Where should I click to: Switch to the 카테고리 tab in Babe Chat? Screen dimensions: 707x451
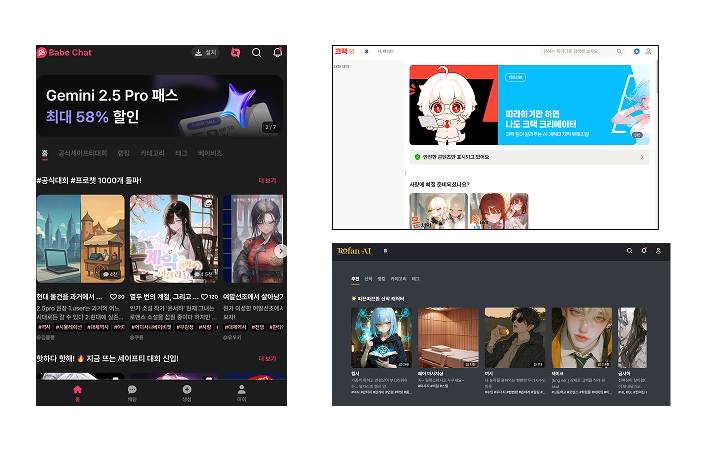tap(152, 153)
